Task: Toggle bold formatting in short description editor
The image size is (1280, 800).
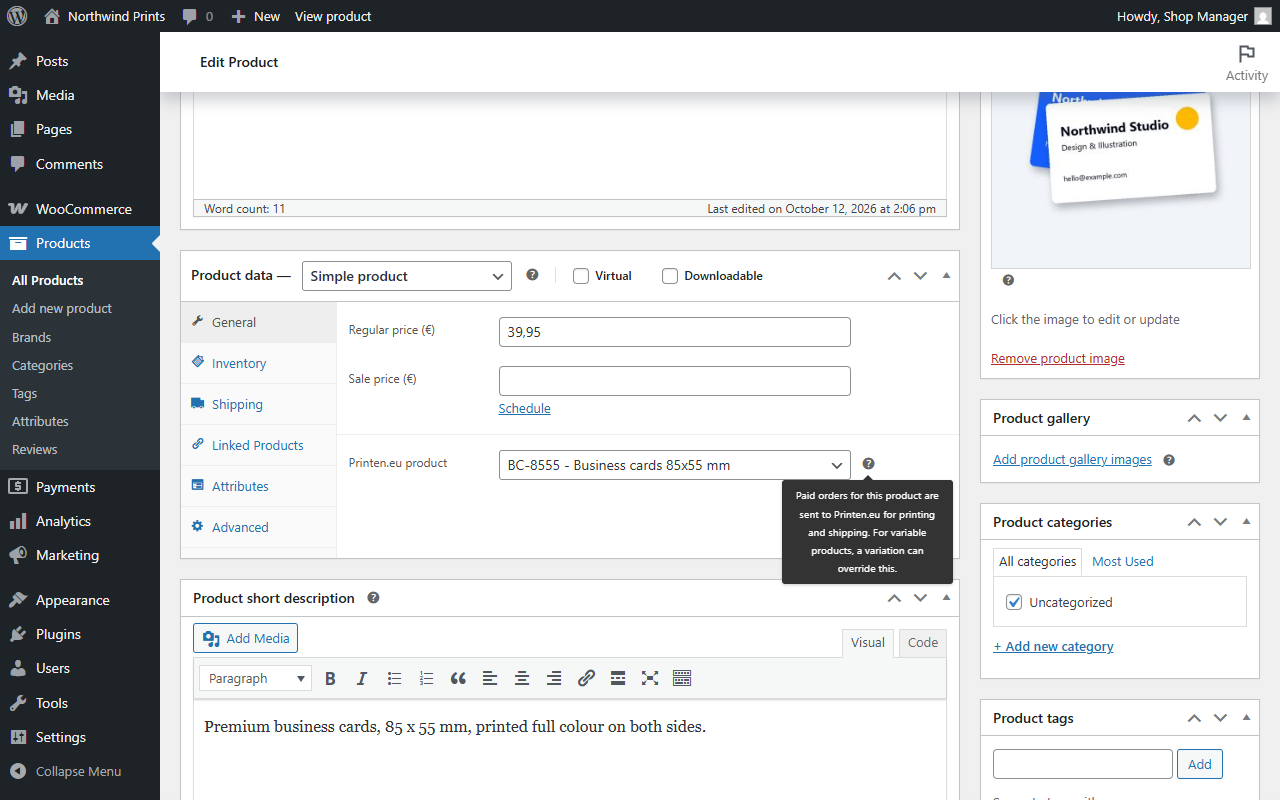Action: pyautogui.click(x=330, y=678)
